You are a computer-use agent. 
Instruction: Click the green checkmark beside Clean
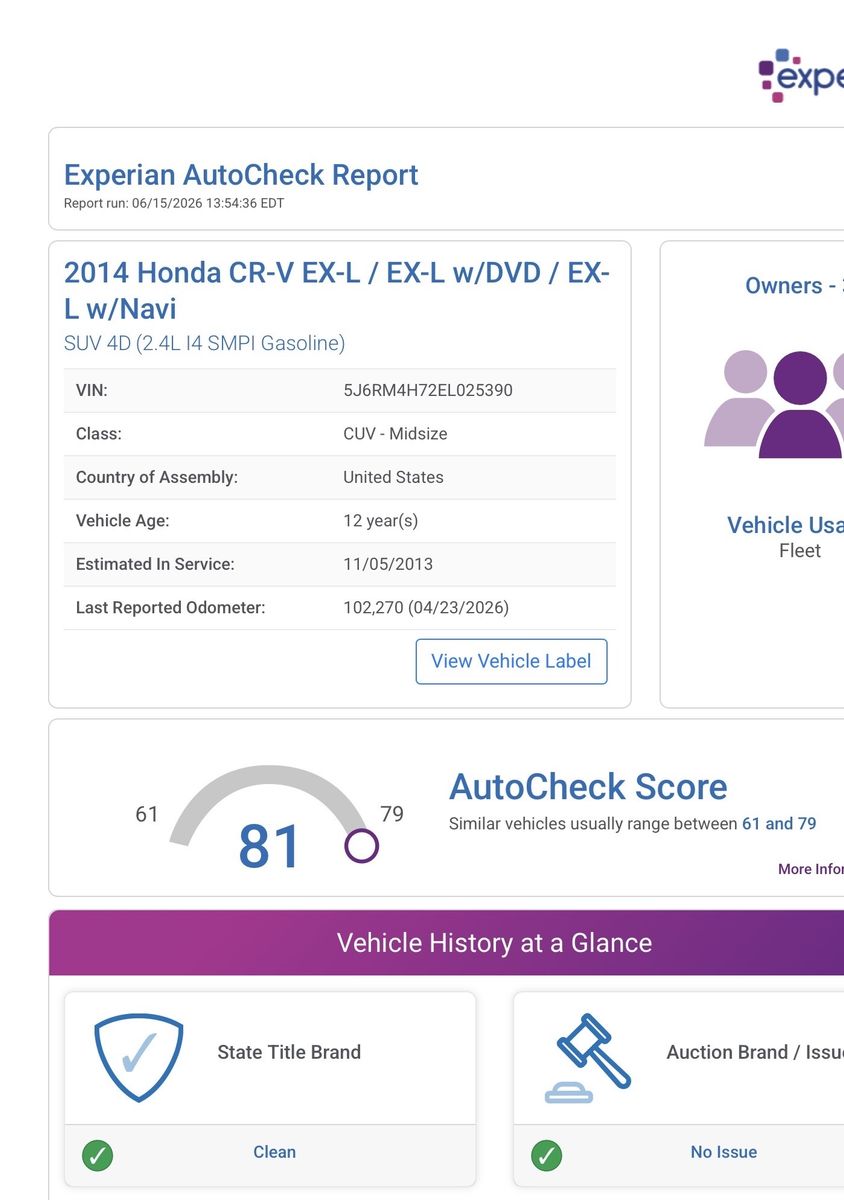tap(97, 1156)
